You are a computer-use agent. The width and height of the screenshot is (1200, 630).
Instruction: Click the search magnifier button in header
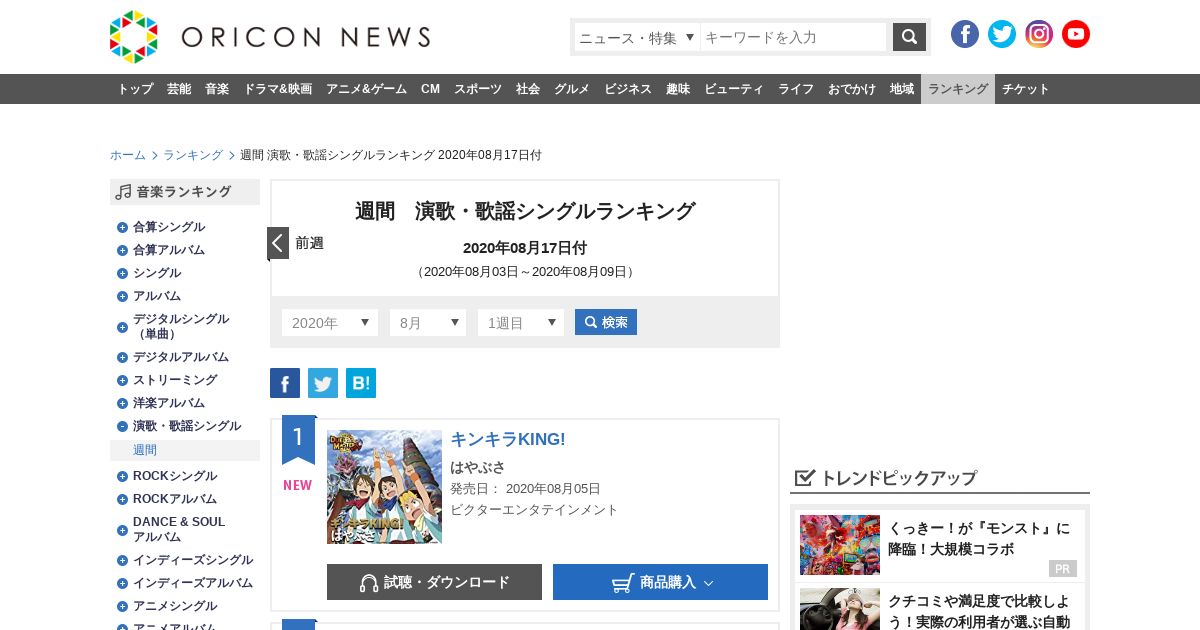909,37
